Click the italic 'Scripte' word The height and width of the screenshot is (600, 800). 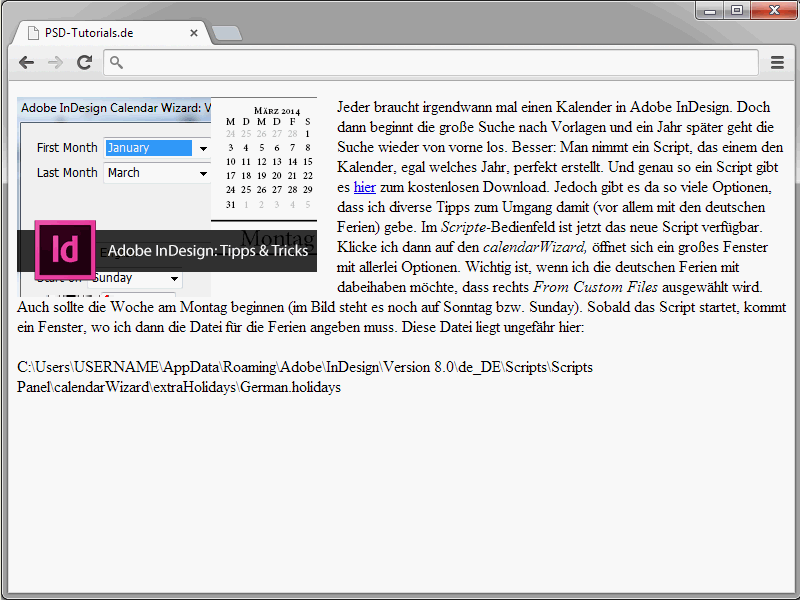click(x=464, y=227)
